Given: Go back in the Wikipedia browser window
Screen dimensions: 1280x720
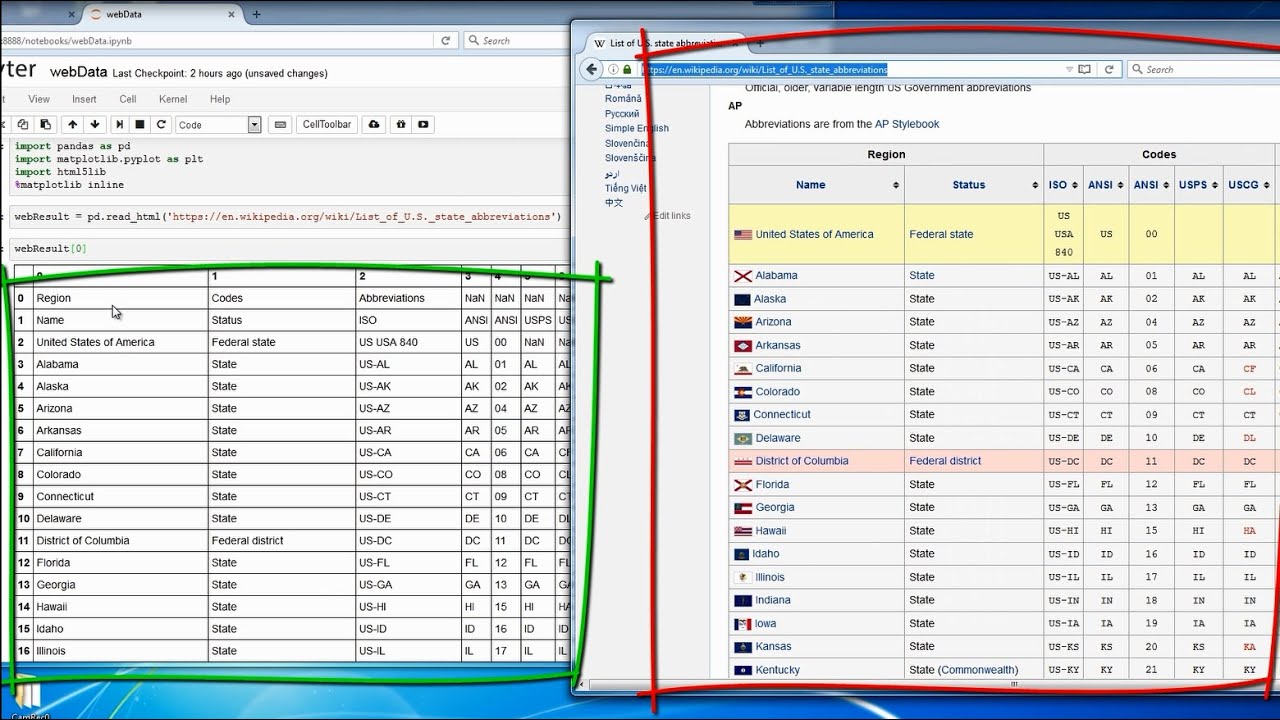Looking at the screenshot, I should point(591,69).
